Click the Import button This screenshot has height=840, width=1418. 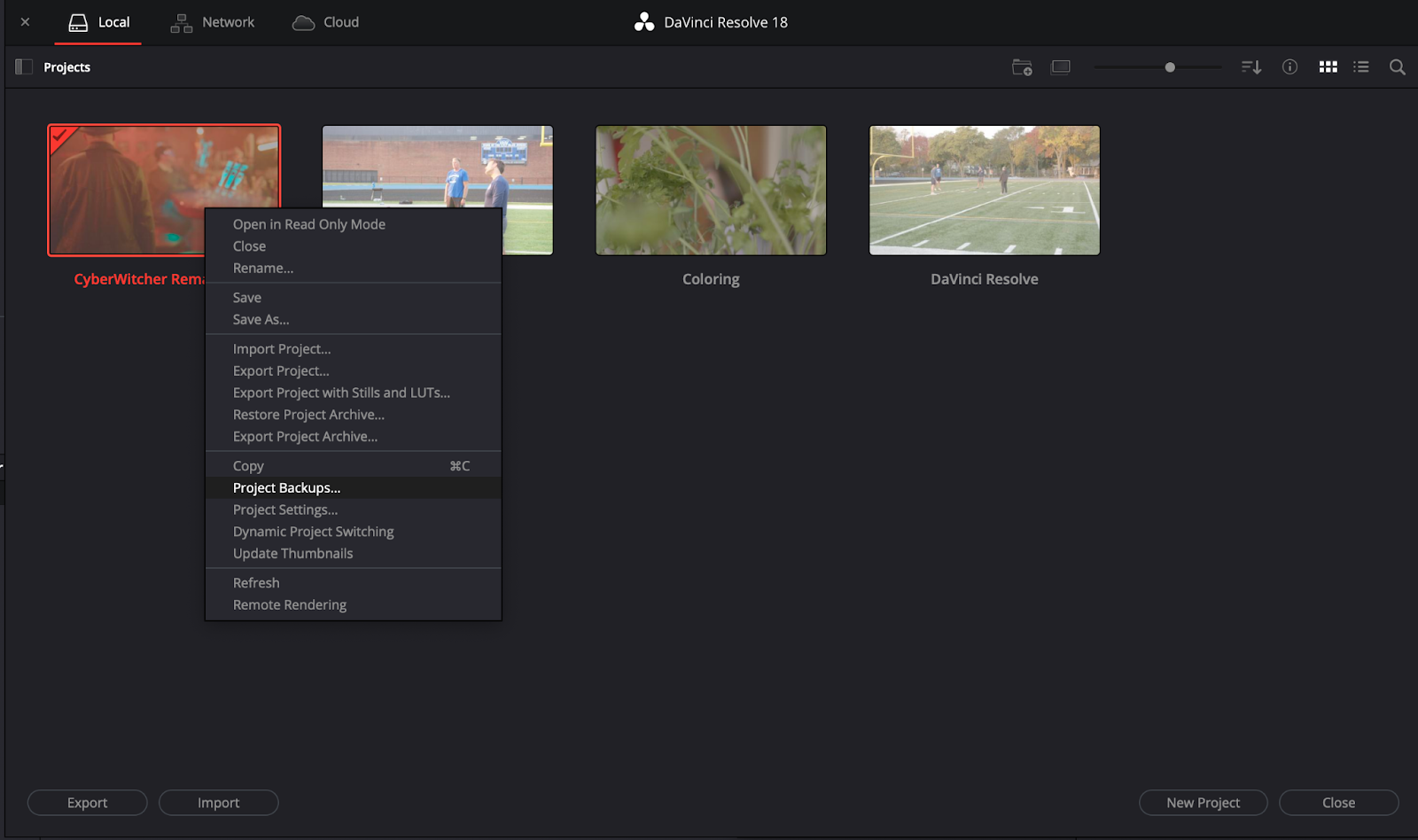click(x=218, y=802)
